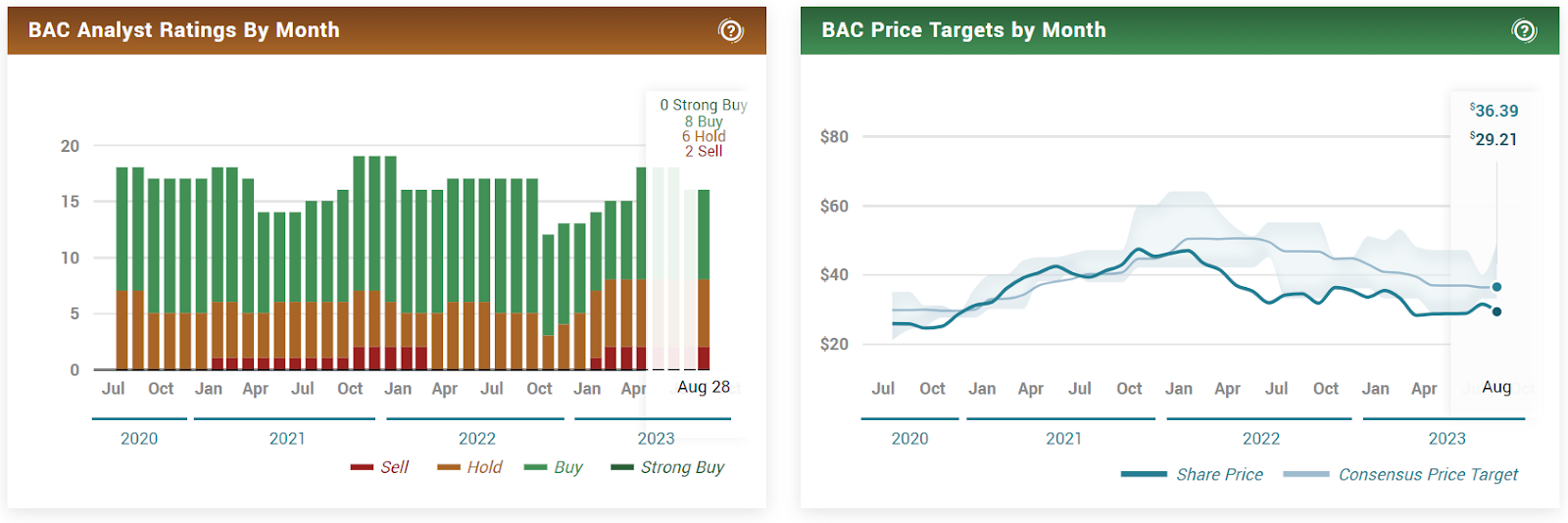Toggle Sell series in ratings legend
1568x523 pixels.
[379, 467]
